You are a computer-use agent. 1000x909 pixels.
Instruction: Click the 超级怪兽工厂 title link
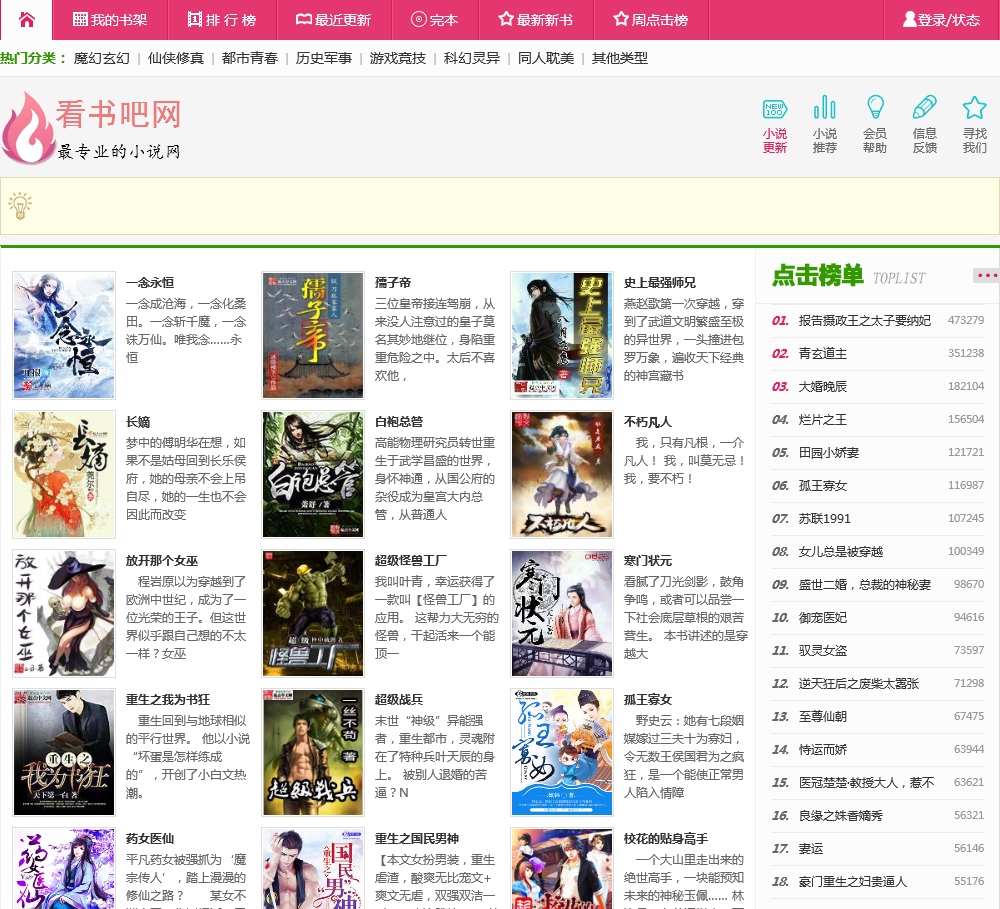click(x=411, y=561)
